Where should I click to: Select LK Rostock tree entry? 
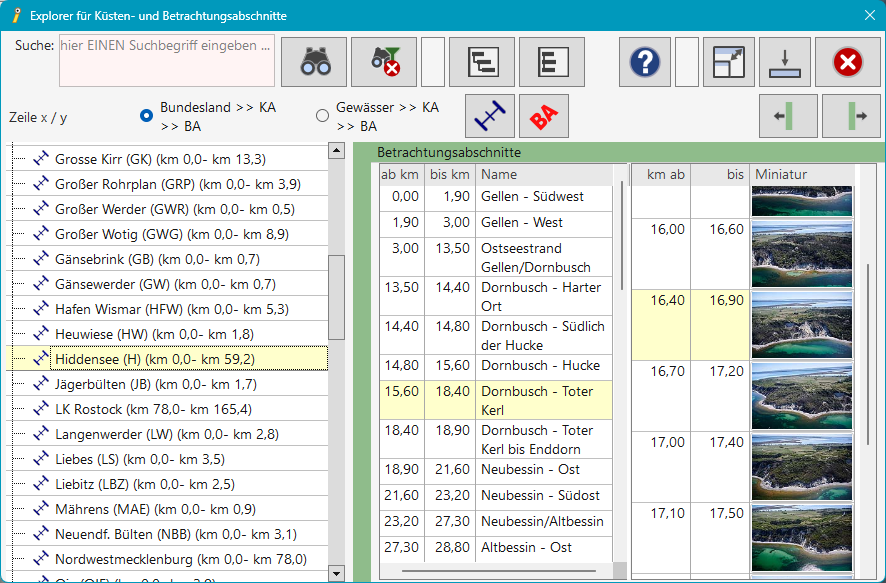tap(153, 409)
